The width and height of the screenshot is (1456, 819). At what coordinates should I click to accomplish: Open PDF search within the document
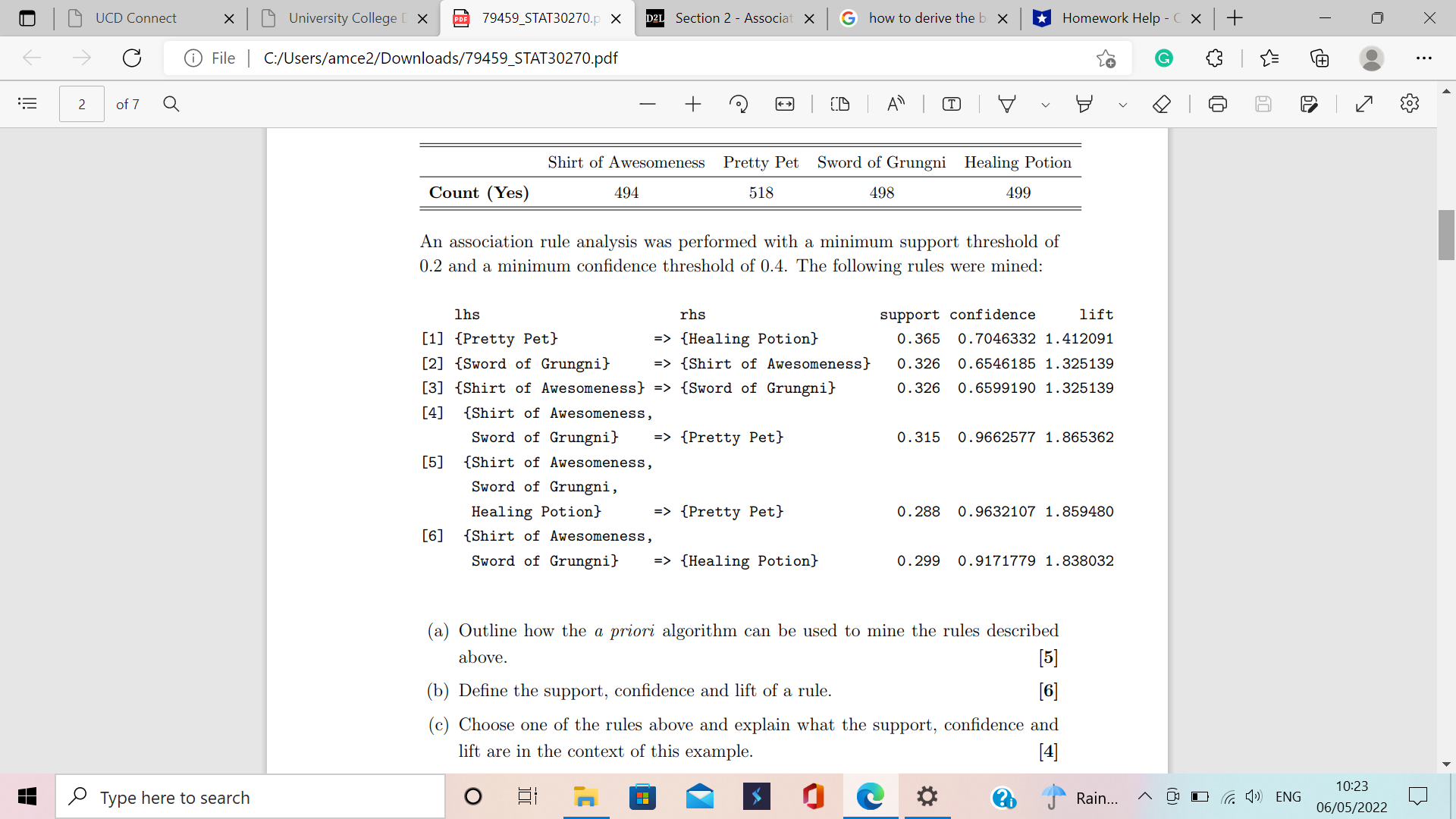(171, 104)
